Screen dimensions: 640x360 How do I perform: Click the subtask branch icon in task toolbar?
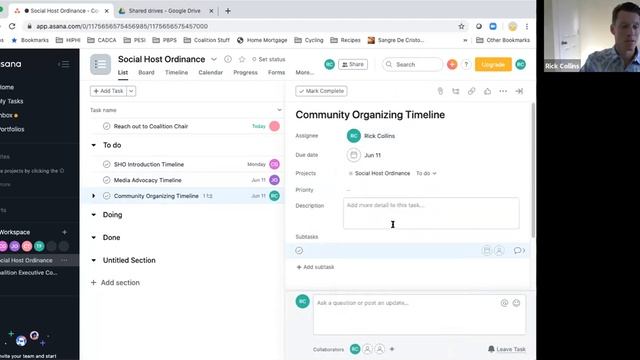[456, 91]
